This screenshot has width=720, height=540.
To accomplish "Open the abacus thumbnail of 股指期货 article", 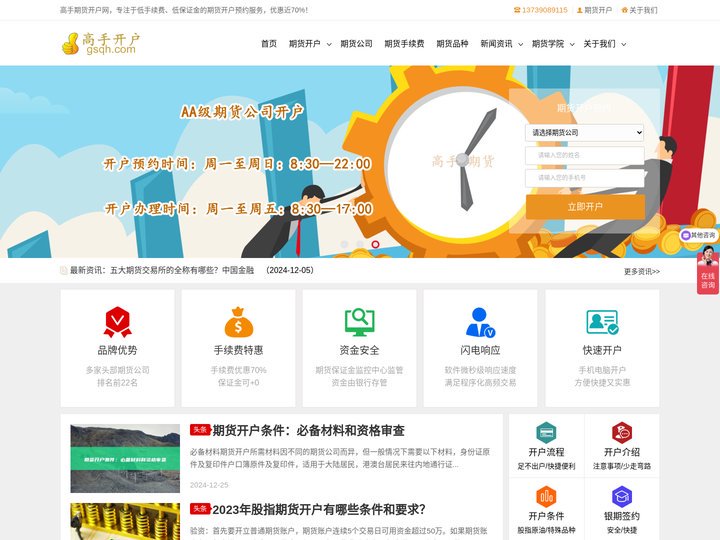I will click(x=125, y=522).
